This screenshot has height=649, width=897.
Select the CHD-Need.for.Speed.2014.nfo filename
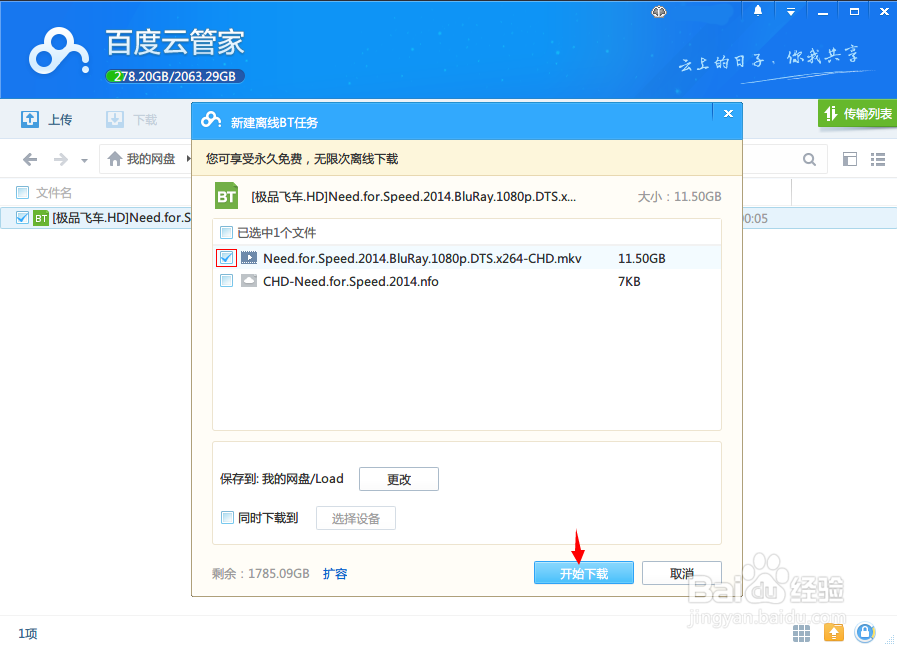(351, 282)
